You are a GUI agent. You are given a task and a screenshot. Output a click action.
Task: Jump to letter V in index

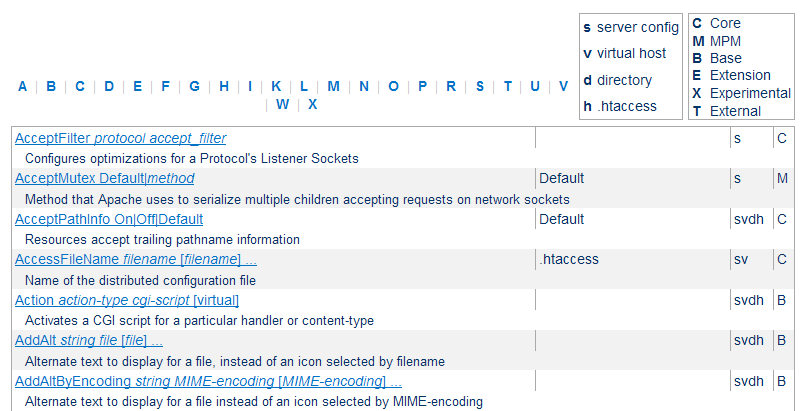click(563, 86)
